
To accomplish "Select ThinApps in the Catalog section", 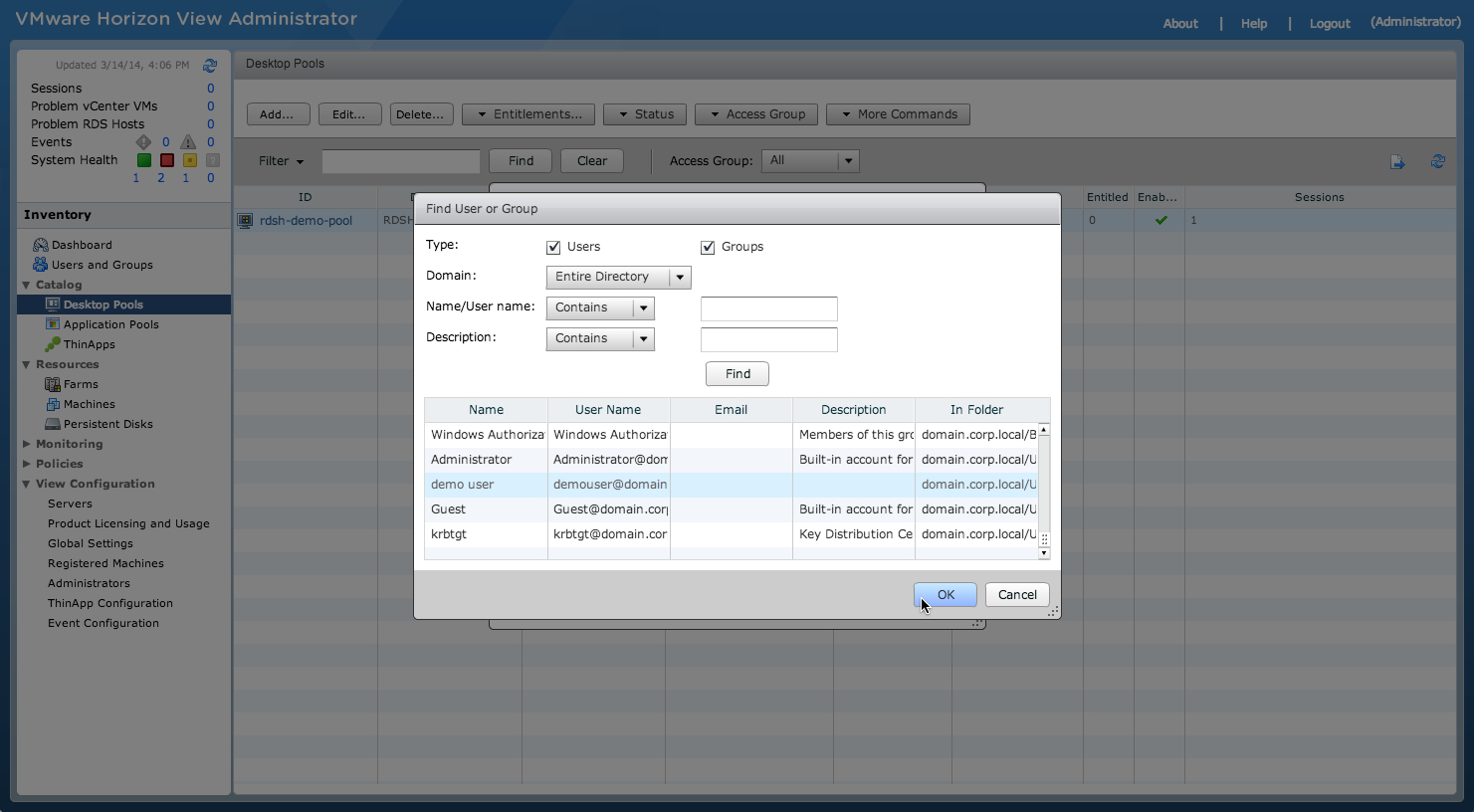I will 88,344.
